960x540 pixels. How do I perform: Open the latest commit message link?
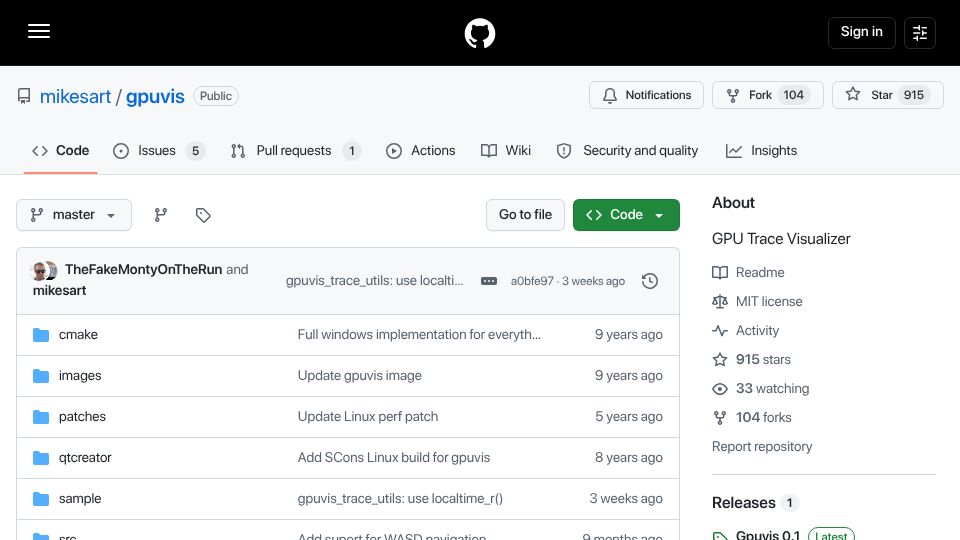point(375,281)
